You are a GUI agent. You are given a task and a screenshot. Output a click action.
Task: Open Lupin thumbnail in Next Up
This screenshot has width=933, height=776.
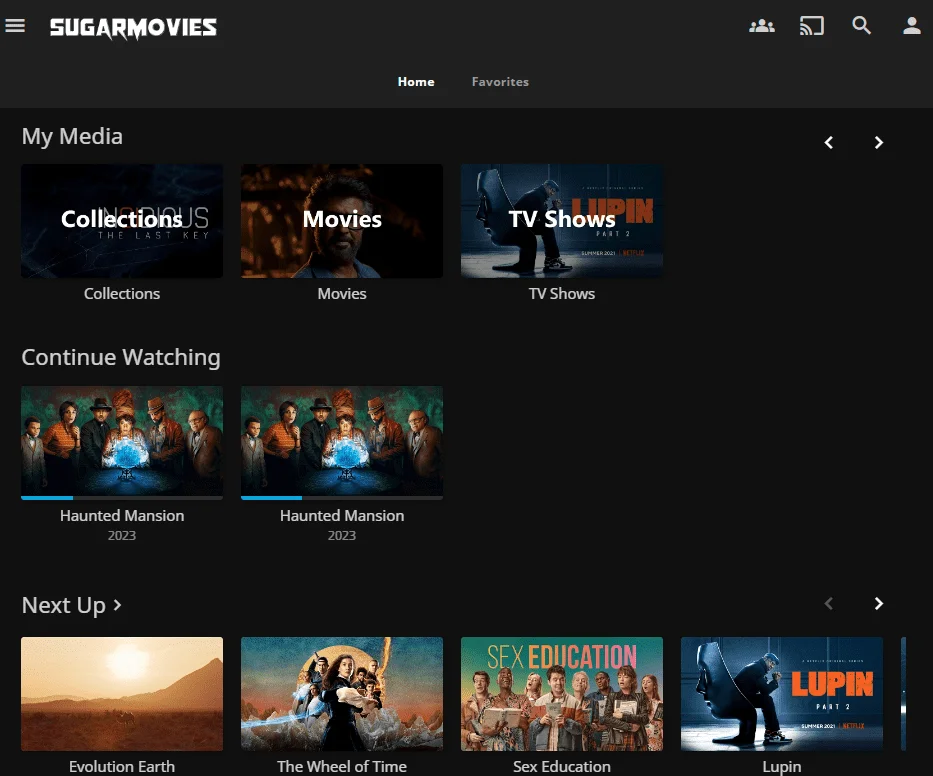coord(781,694)
